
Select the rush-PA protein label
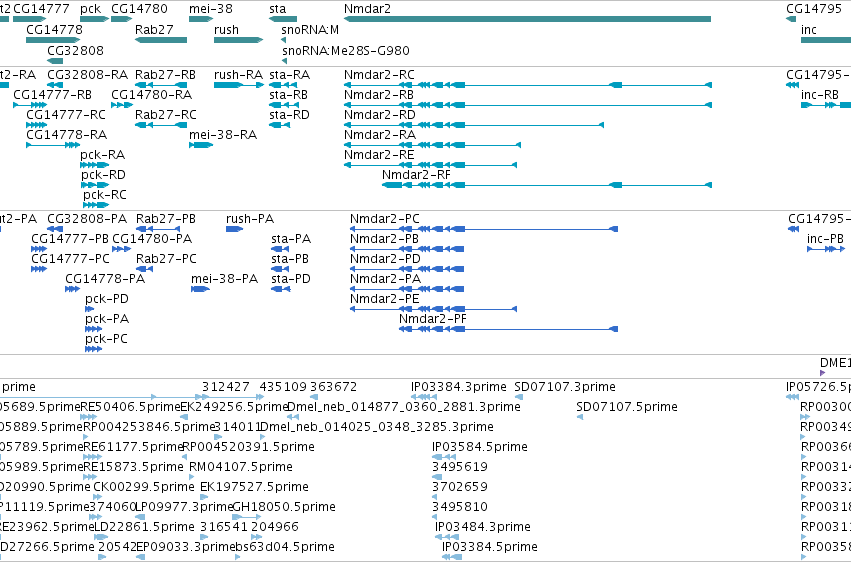pyautogui.click(x=250, y=219)
